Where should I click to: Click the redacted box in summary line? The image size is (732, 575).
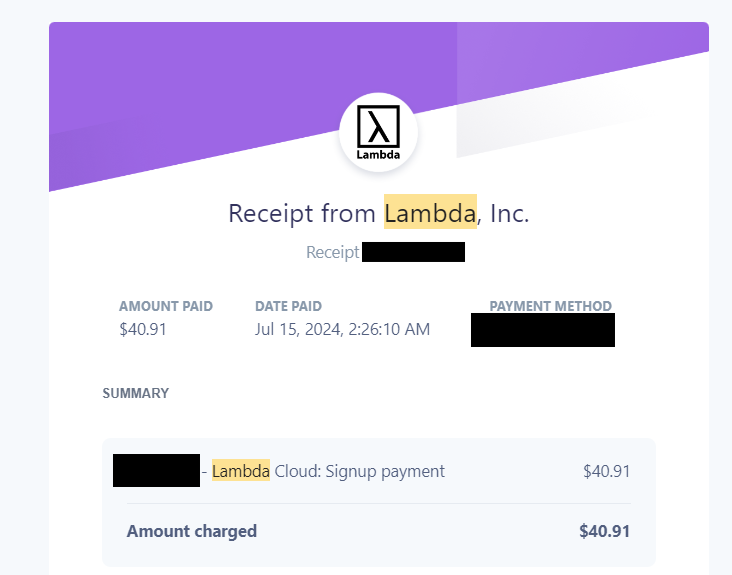[x=156, y=470]
